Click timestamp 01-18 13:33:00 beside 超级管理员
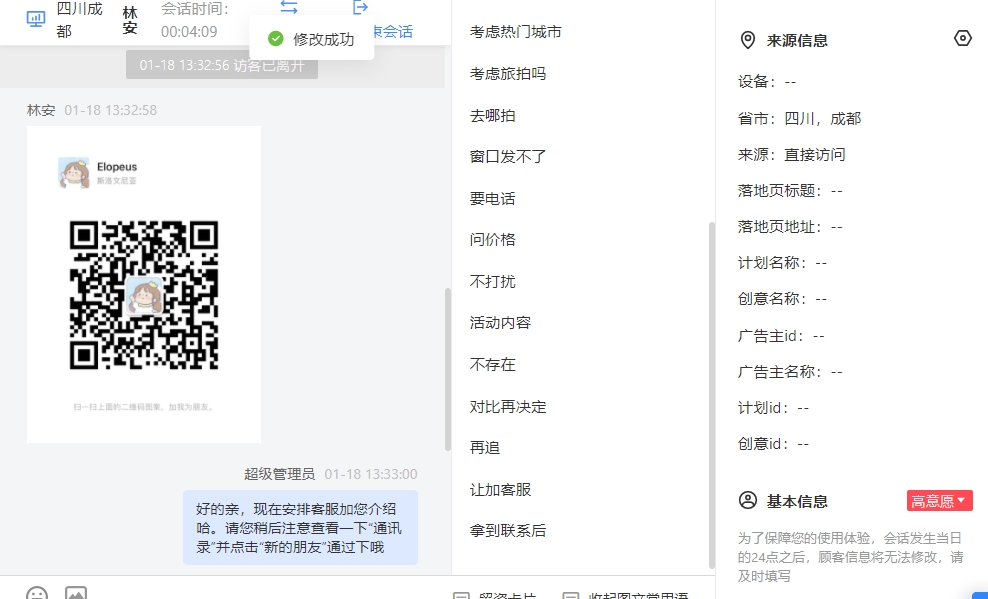This screenshot has height=599, width=988. pyautogui.click(x=370, y=474)
